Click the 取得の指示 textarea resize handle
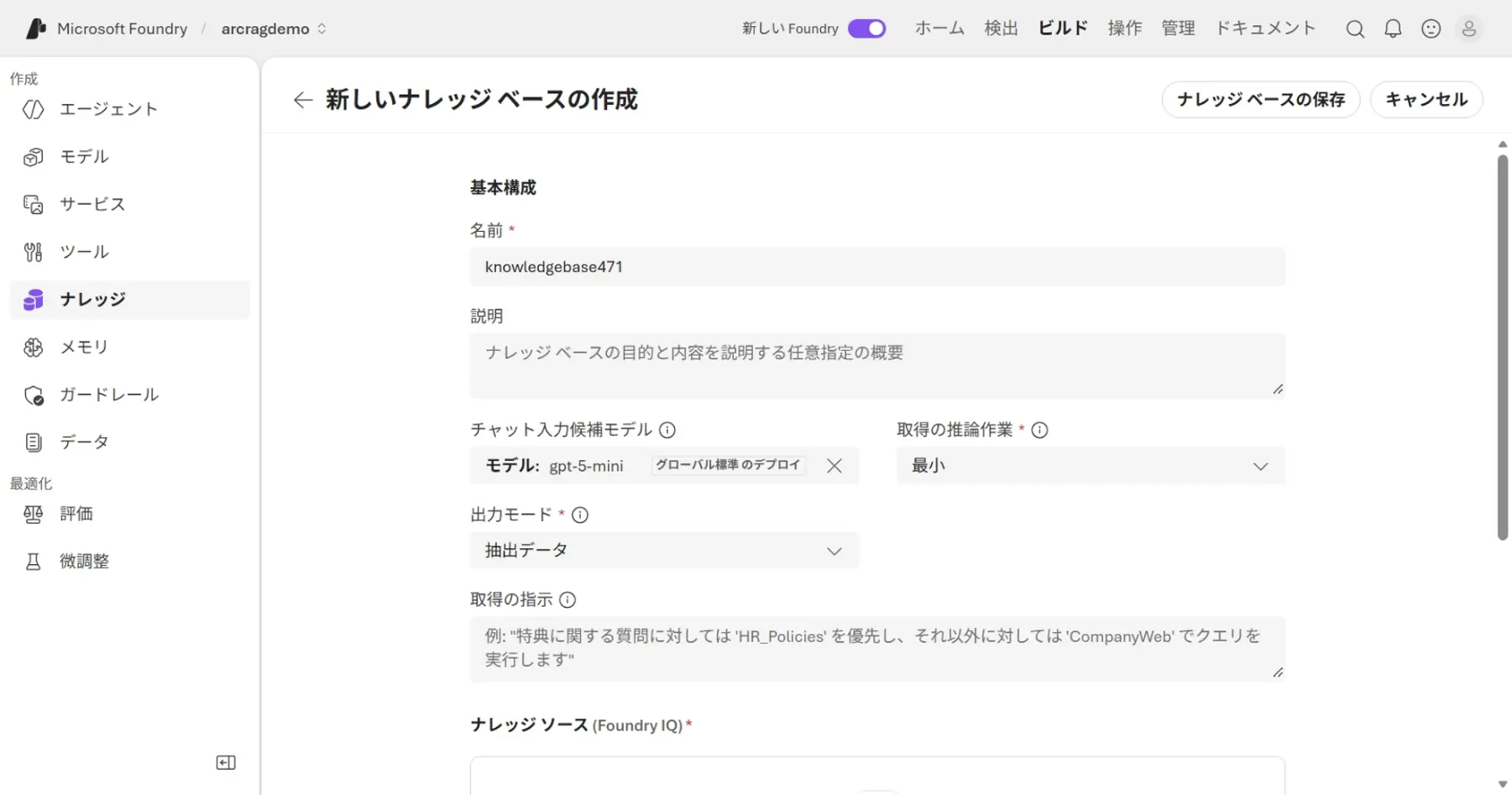This screenshot has height=795, width=1512. click(1278, 672)
